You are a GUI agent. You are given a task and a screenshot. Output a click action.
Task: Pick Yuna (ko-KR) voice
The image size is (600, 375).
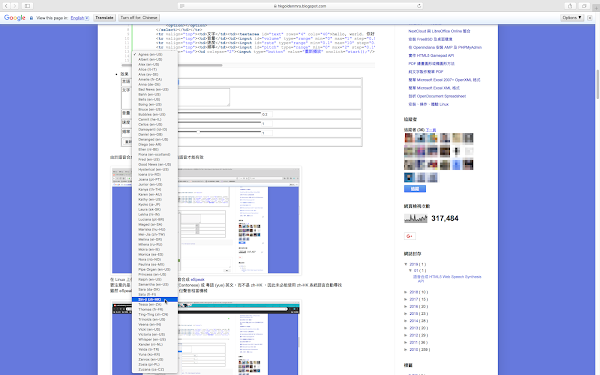[x=155, y=354]
